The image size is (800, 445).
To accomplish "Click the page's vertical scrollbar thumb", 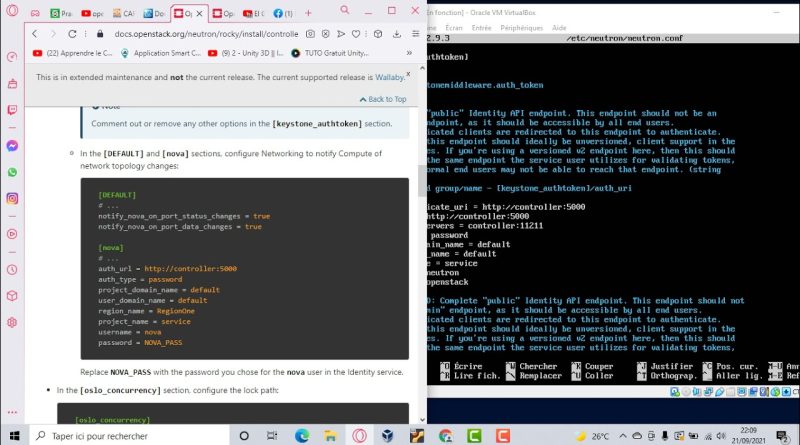I will click(x=422, y=180).
